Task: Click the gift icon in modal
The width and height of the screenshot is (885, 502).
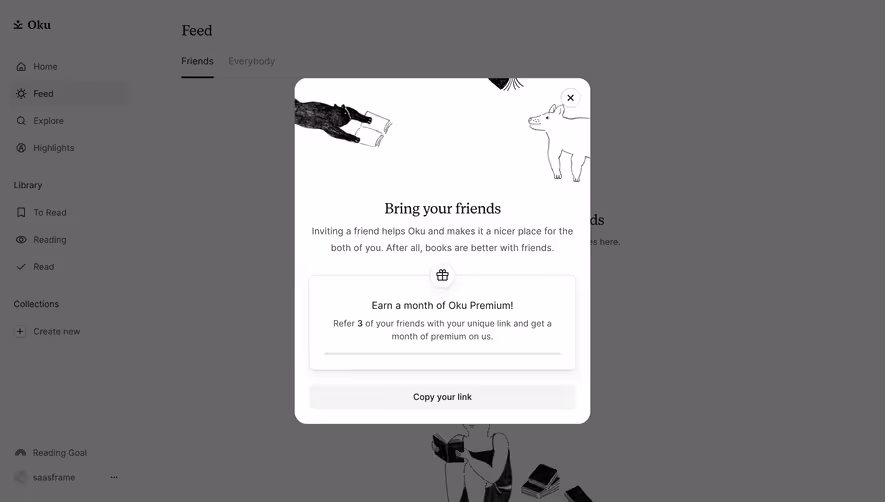Action: (x=442, y=276)
